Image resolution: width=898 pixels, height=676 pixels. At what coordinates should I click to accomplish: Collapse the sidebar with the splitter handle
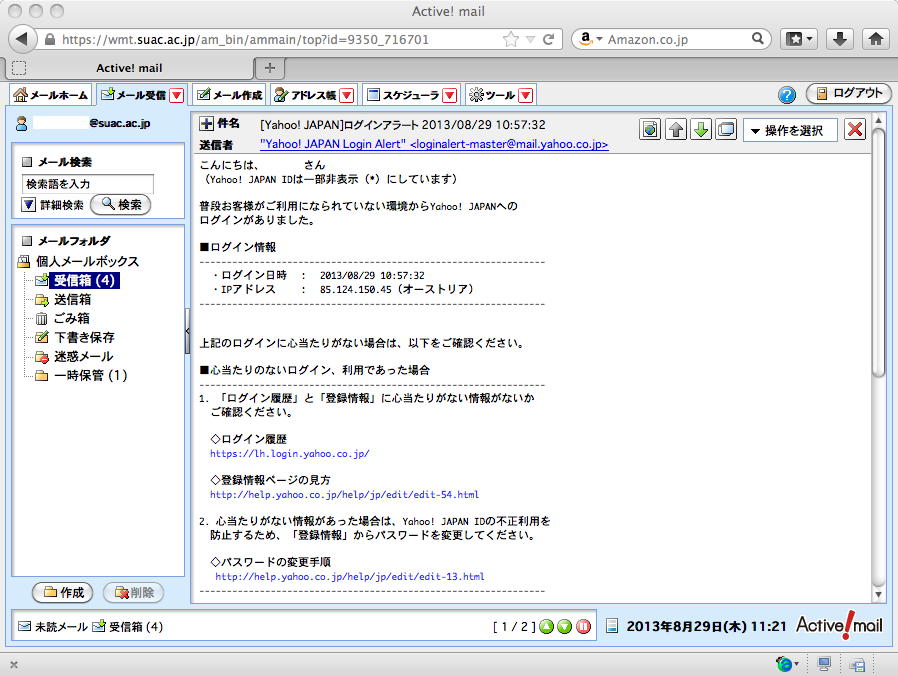point(187,331)
